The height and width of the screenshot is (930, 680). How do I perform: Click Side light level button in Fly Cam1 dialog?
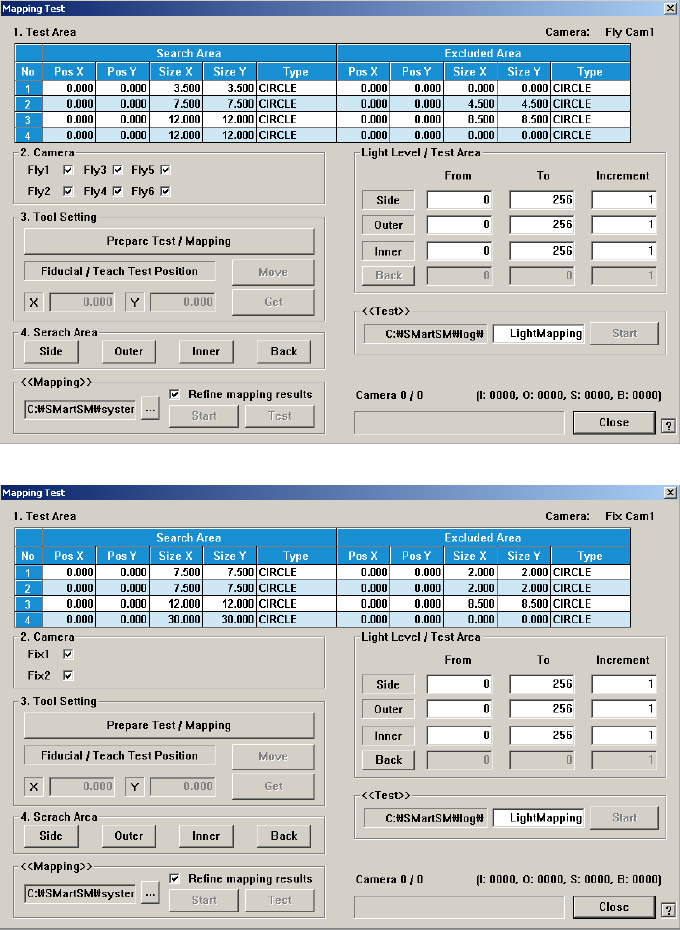click(x=388, y=201)
